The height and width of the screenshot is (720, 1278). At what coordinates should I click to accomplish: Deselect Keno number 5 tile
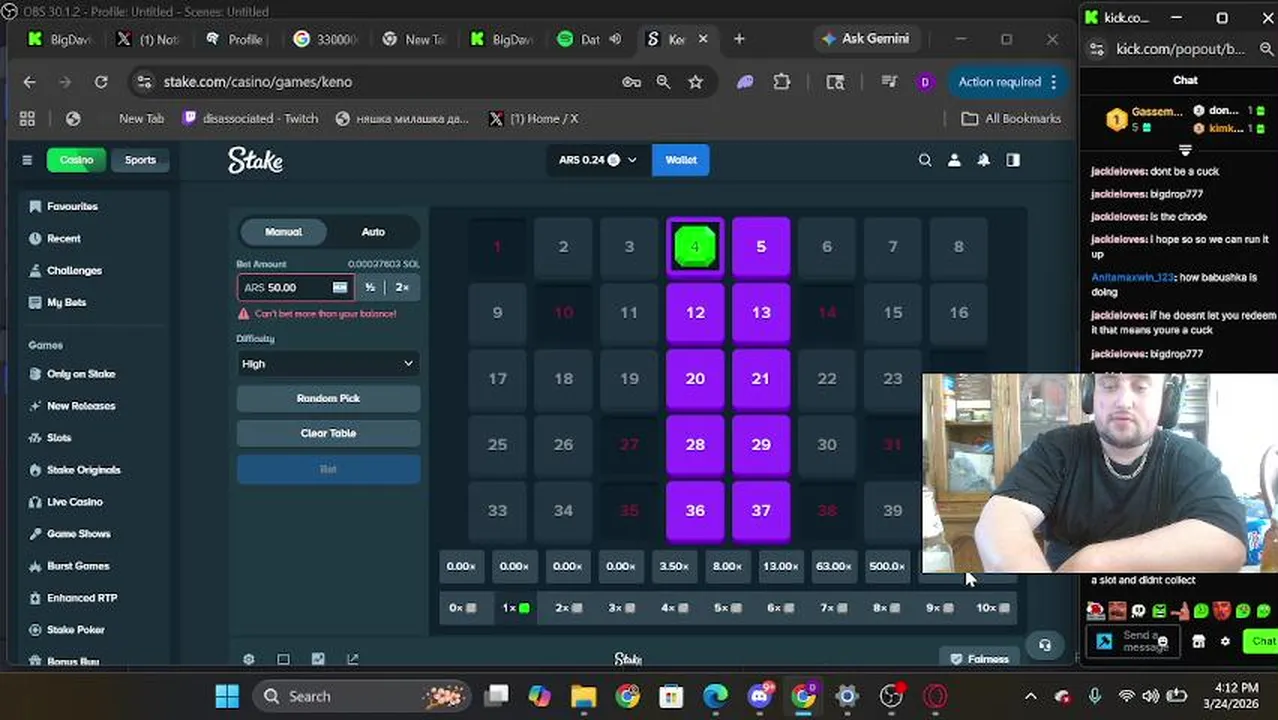(x=761, y=246)
